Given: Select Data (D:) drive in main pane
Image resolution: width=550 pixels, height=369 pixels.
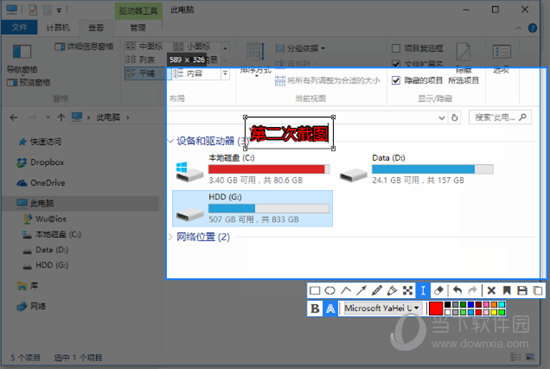Looking at the screenshot, I should click(416, 169).
